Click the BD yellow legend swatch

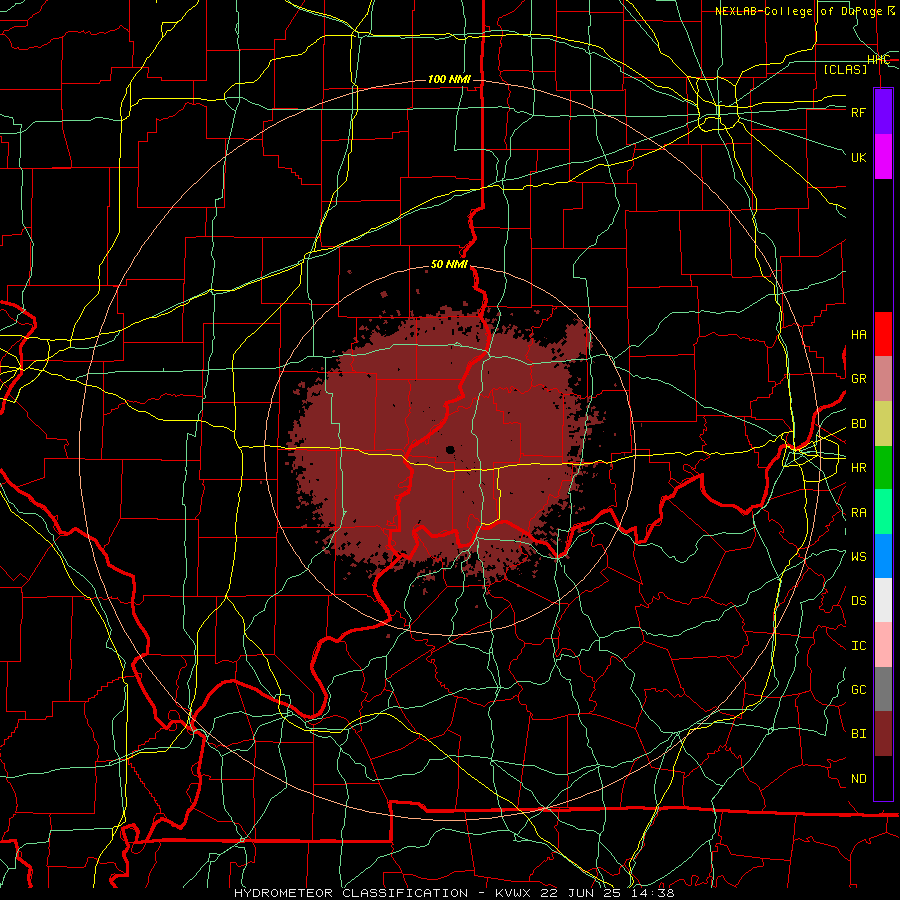[x=883, y=423]
